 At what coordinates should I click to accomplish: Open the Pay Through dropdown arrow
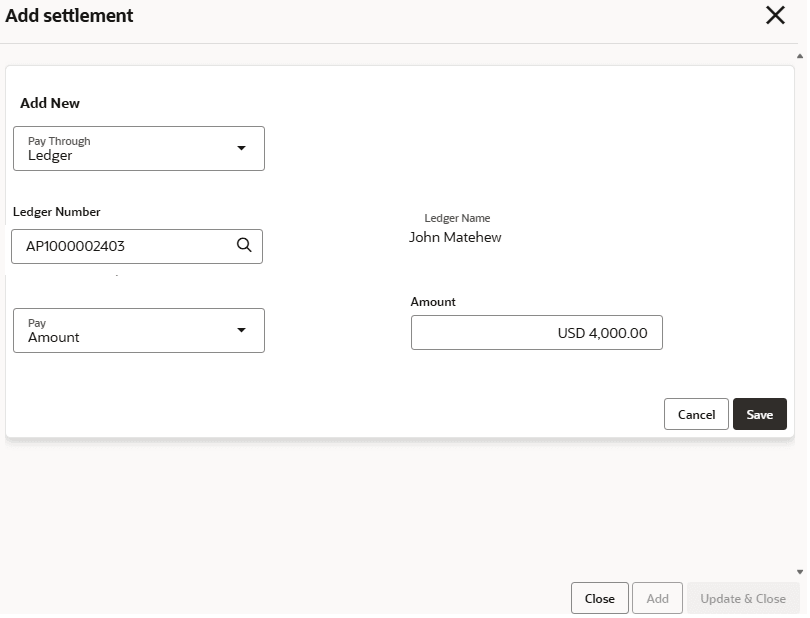tap(241, 148)
